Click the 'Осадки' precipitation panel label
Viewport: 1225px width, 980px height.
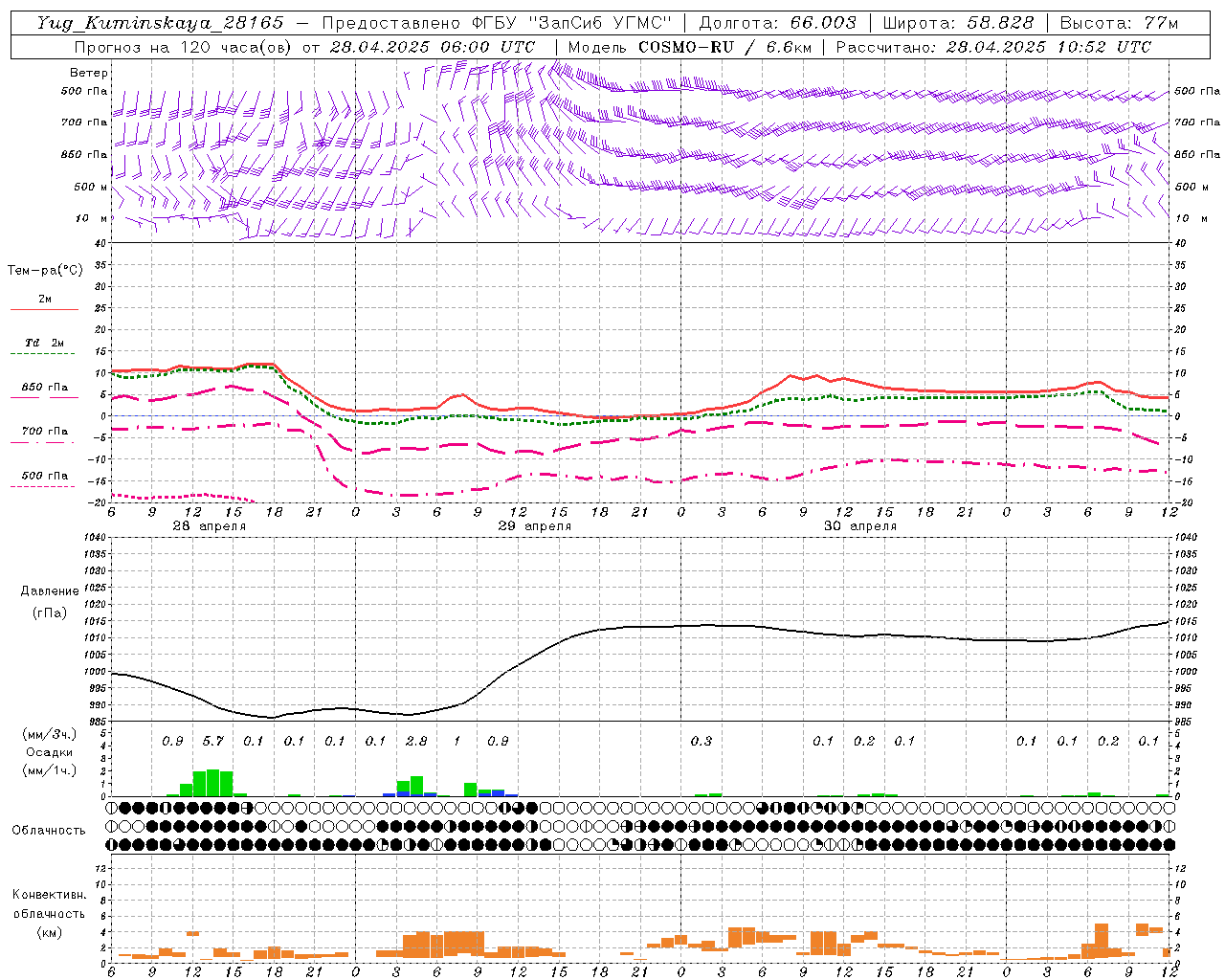pyautogui.click(x=47, y=752)
